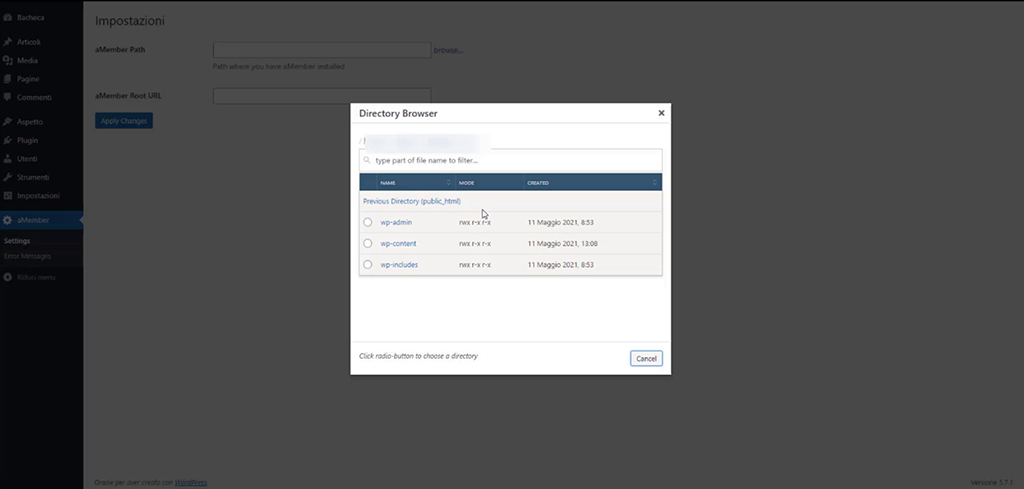Viewport: 1024px width, 489px height.
Task: Open the Bacheca dashboard icon
Action: coord(8,18)
